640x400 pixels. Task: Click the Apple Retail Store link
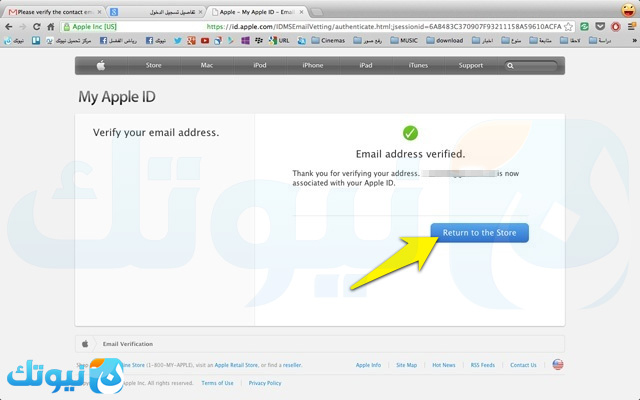click(236, 365)
